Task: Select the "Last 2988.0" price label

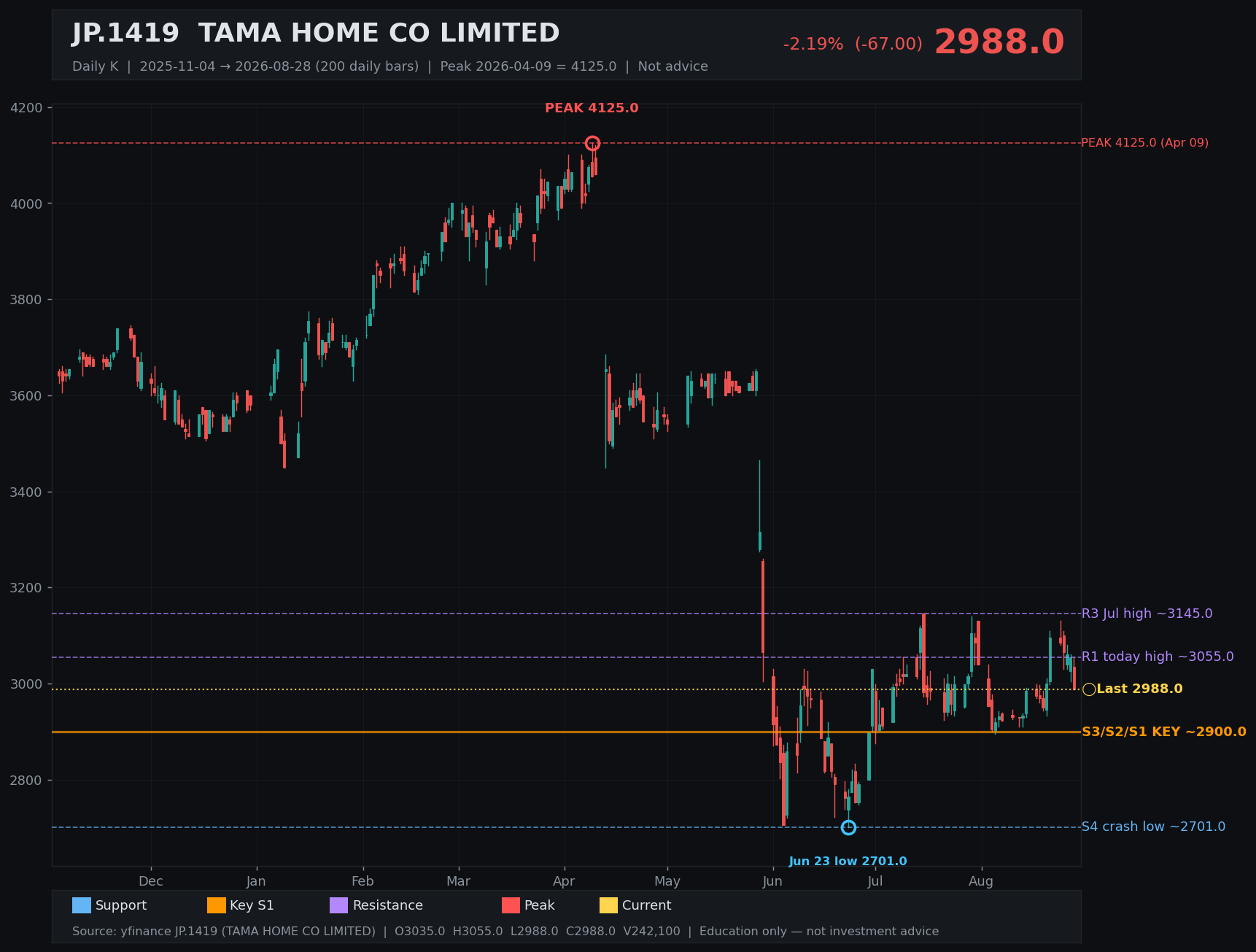Action: (x=1139, y=689)
